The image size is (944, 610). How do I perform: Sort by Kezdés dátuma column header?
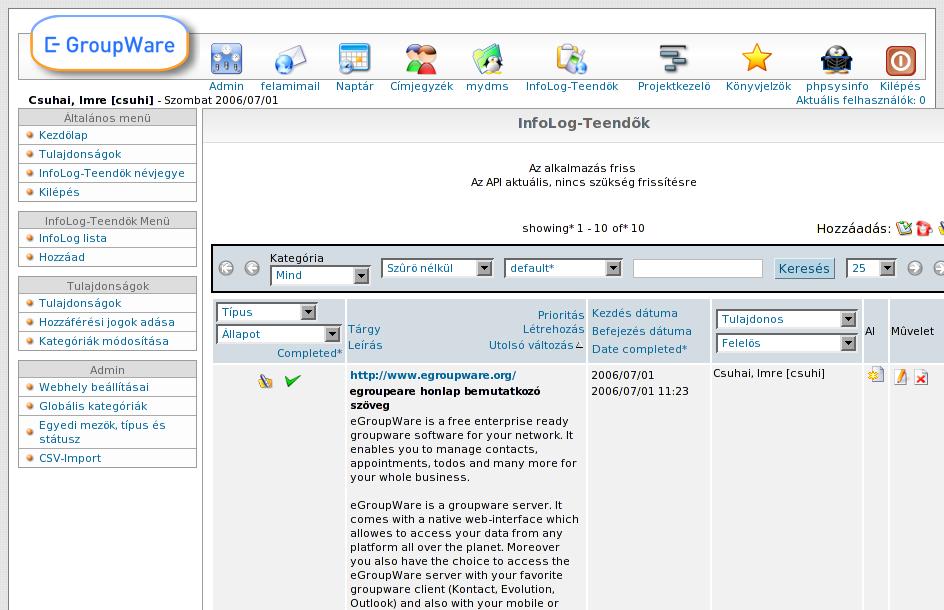click(635, 313)
